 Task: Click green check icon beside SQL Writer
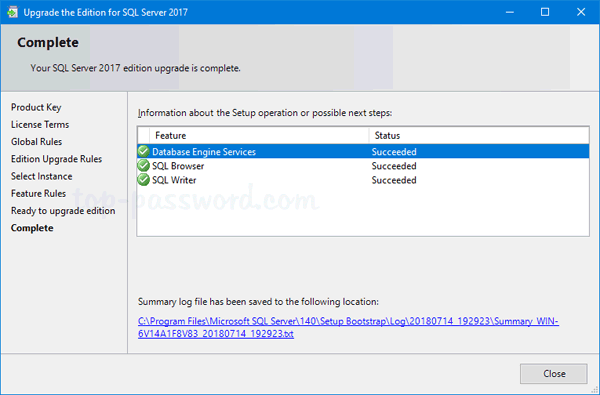click(x=143, y=180)
